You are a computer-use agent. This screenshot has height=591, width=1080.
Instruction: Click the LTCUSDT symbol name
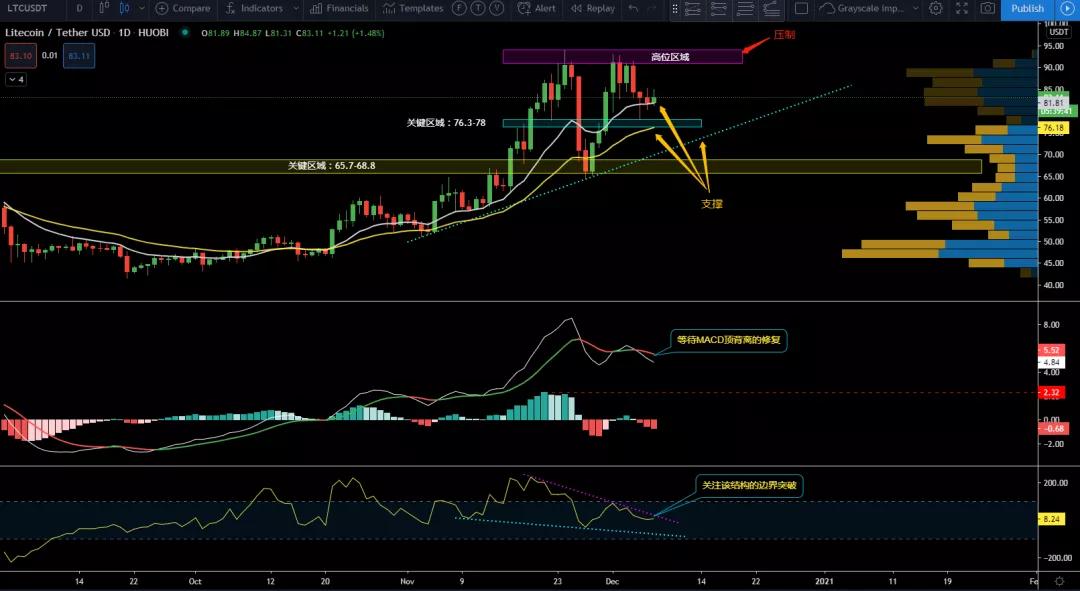(25, 8)
